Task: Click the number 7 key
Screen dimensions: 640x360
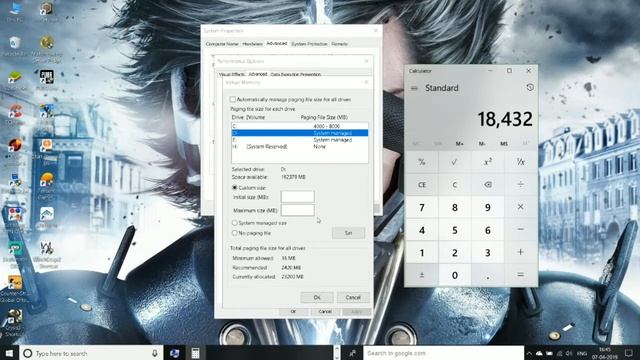Action: click(x=422, y=207)
